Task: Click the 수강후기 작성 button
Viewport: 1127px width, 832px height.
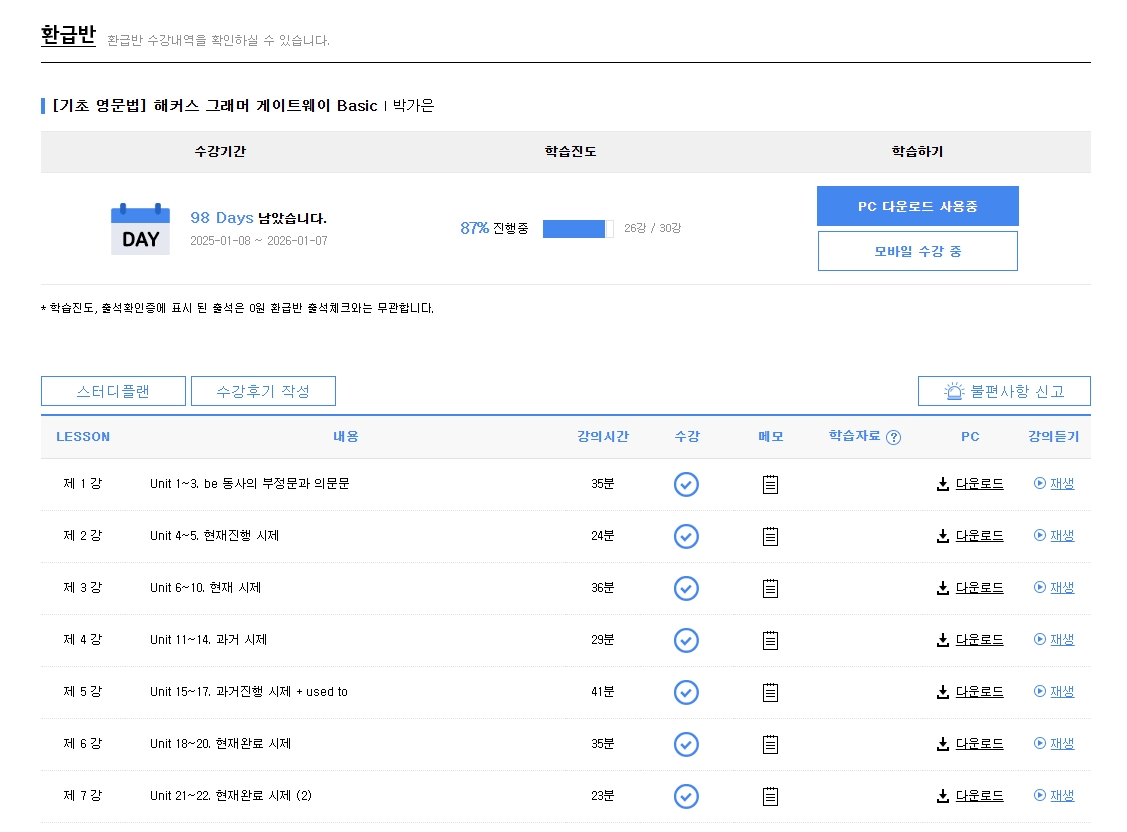Action: pos(263,391)
